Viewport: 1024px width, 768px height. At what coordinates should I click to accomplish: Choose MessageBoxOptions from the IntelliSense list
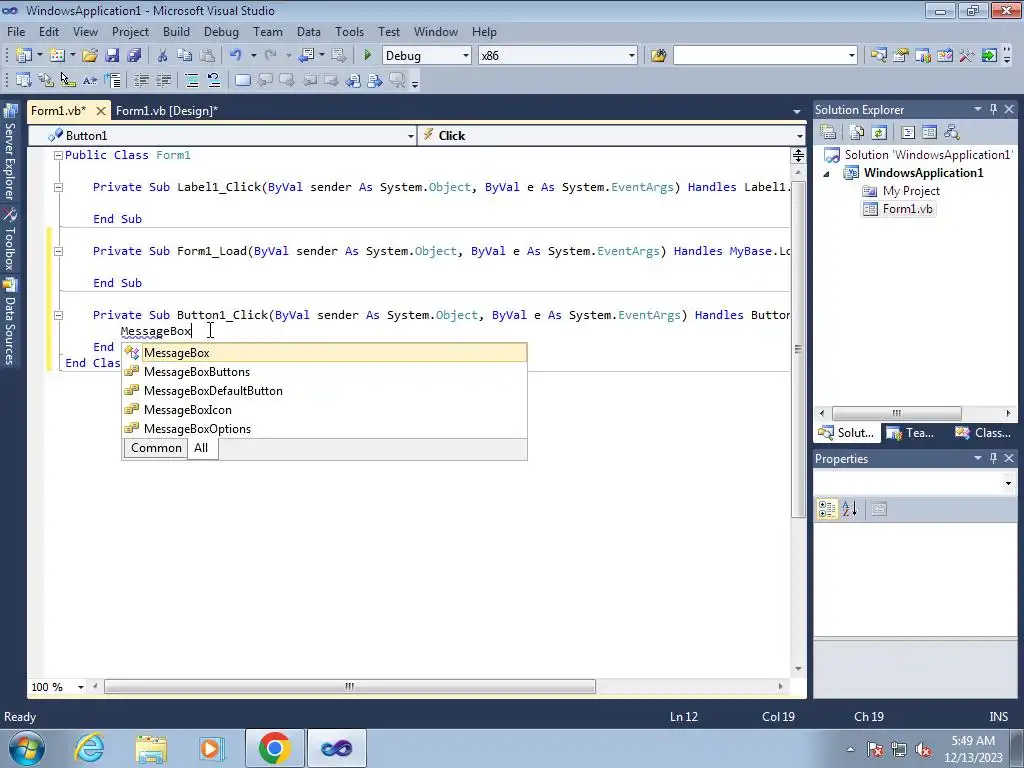[x=325, y=428]
